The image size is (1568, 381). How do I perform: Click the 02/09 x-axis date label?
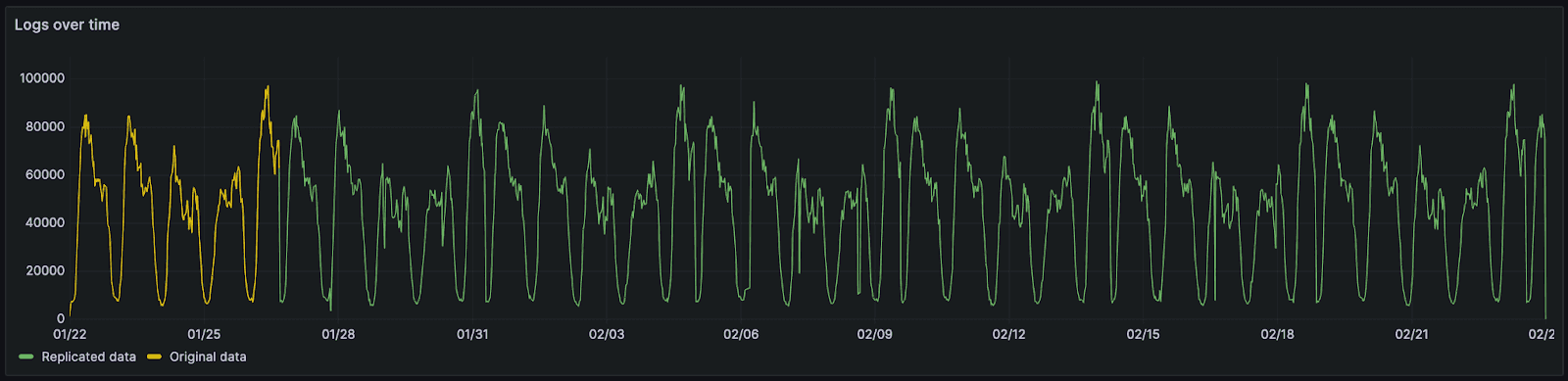[875, 334]
